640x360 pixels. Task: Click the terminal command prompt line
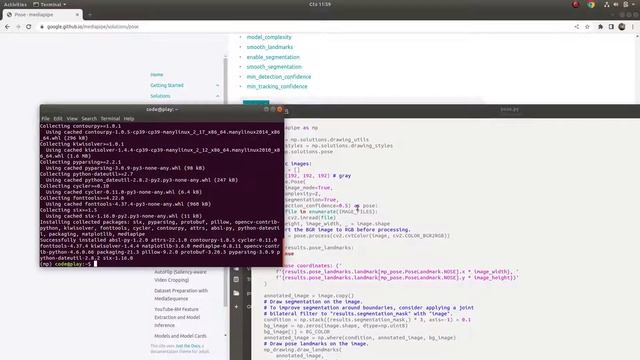[x=161, y=264]
